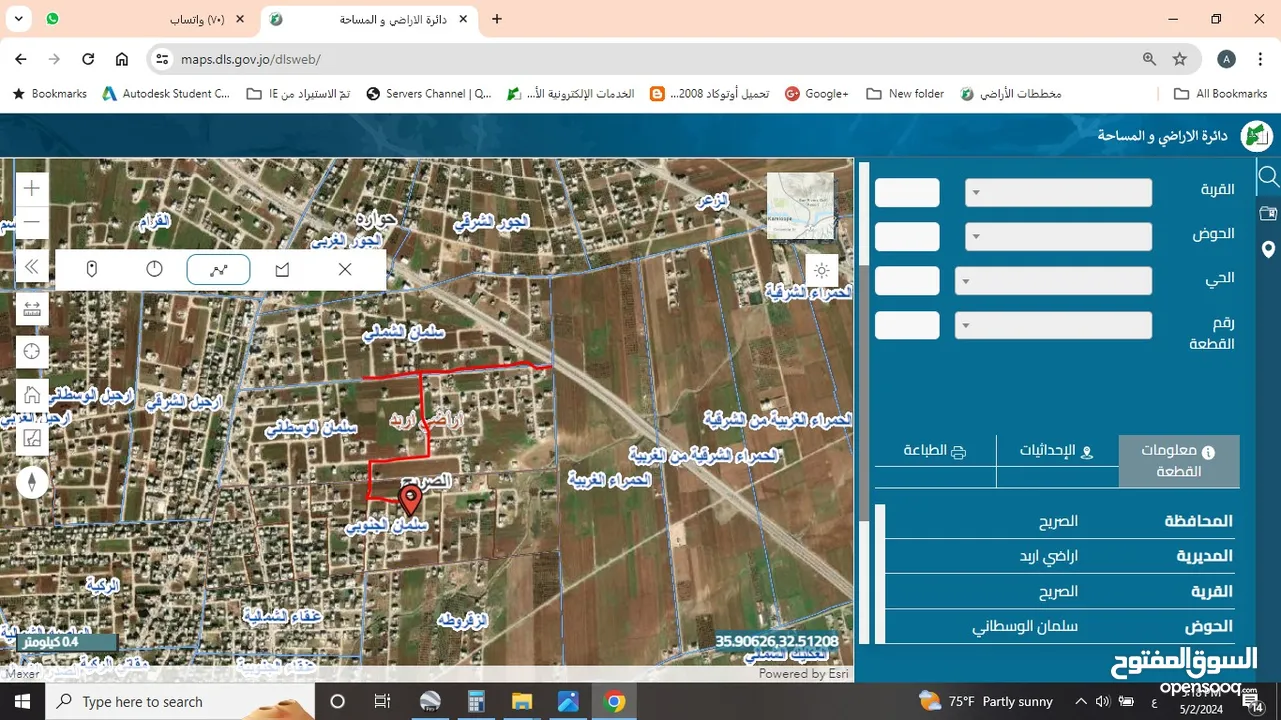
Task: Click the locate target crosshair button
Action: coord(32,351)
